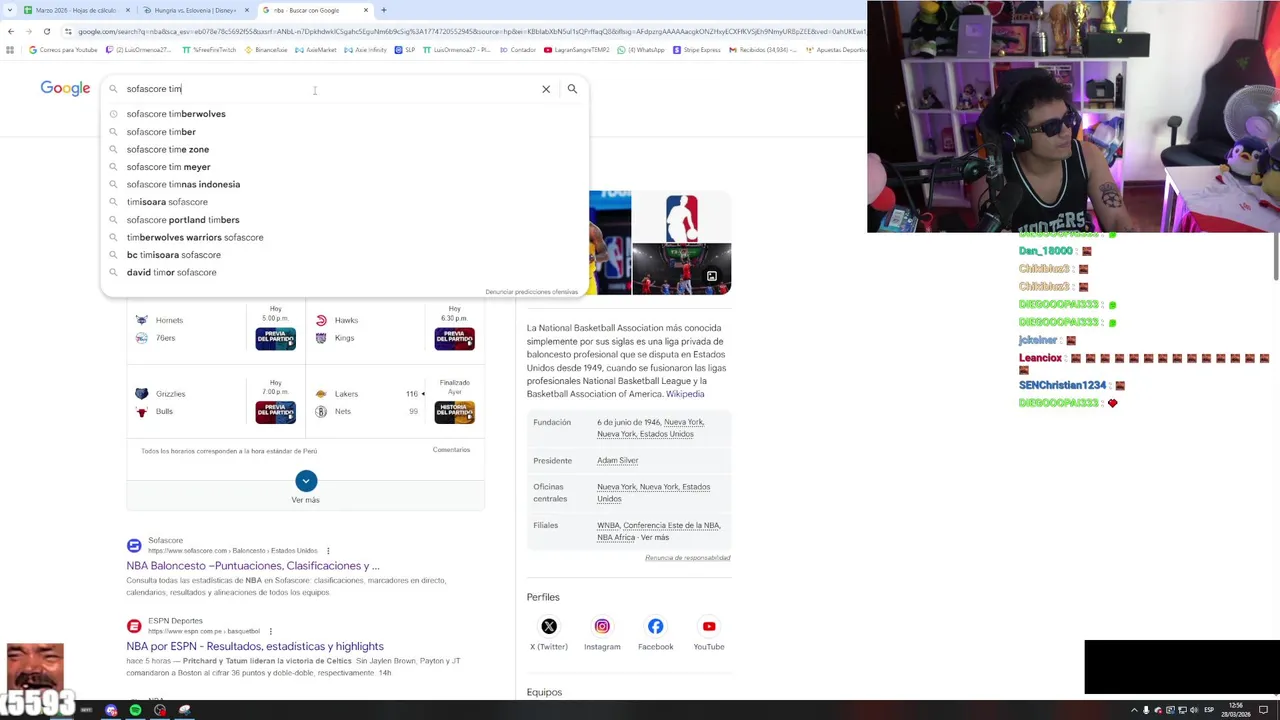Click the "Comentarios" feedback link
This screenshot has width=1280, height=720.
coord(451,450)
